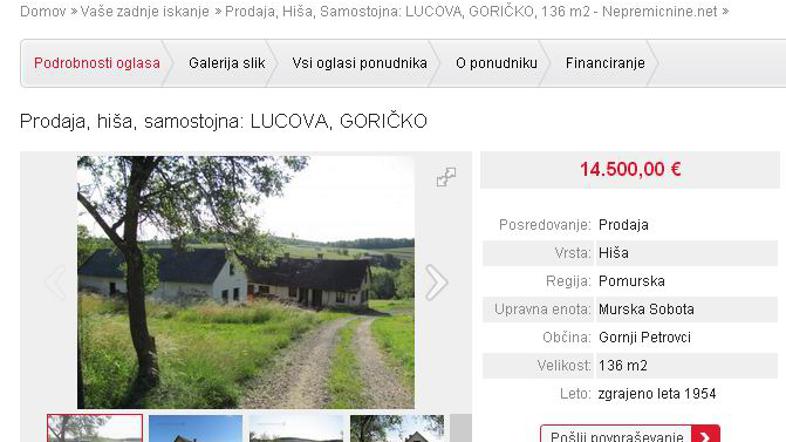786x442 pixels.
Task: Click the 14.500,00 € price box
Action: 630,169
